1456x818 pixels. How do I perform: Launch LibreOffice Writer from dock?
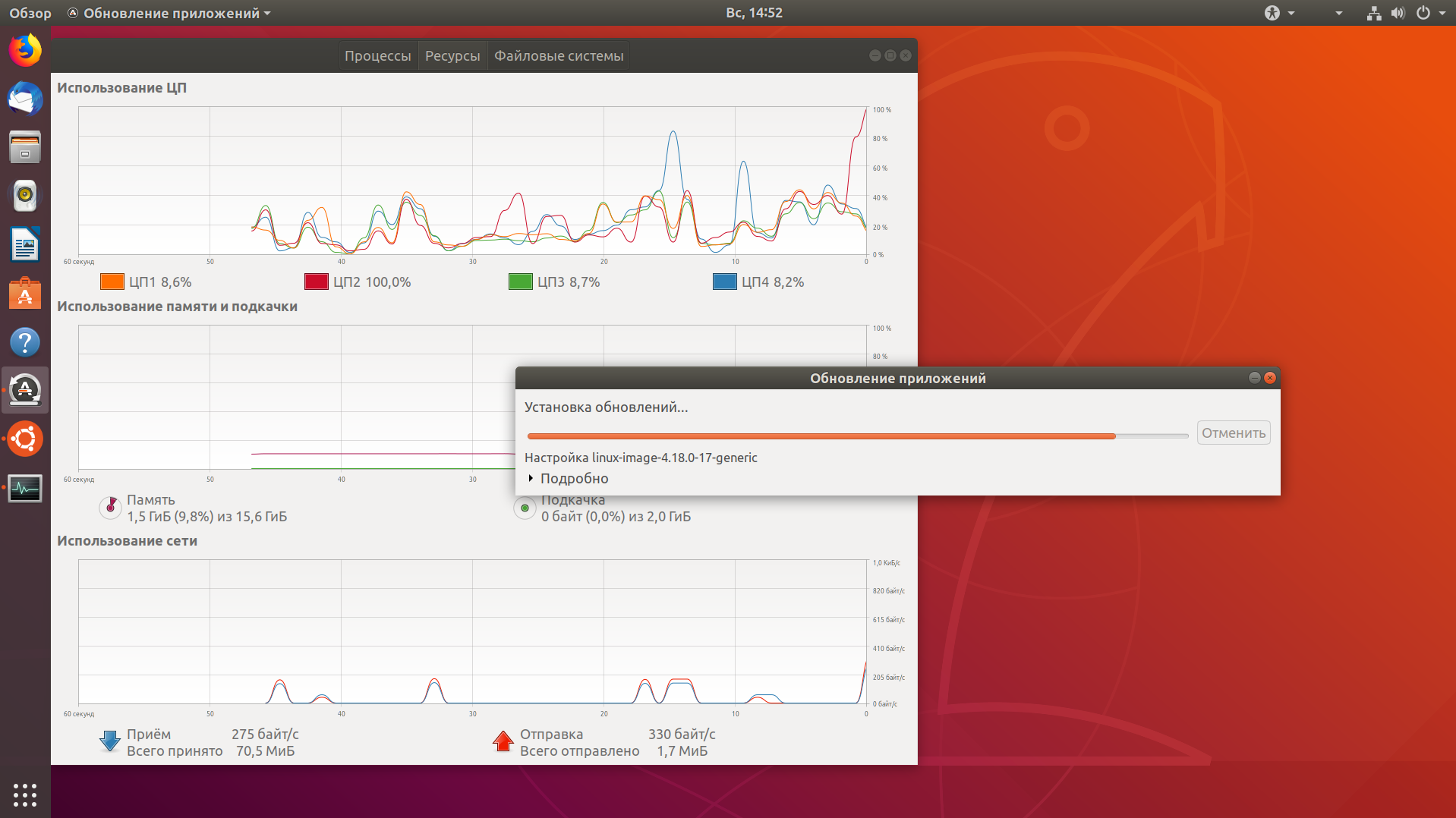point(25,245)
